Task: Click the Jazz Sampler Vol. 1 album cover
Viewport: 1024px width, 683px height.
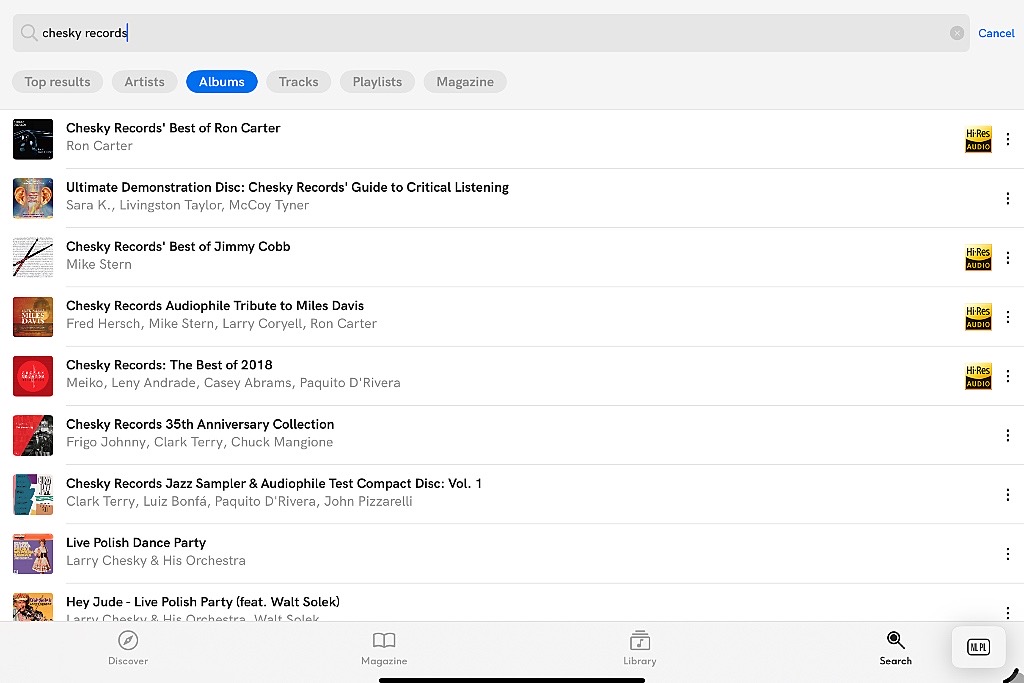Action: pos(33,495)
